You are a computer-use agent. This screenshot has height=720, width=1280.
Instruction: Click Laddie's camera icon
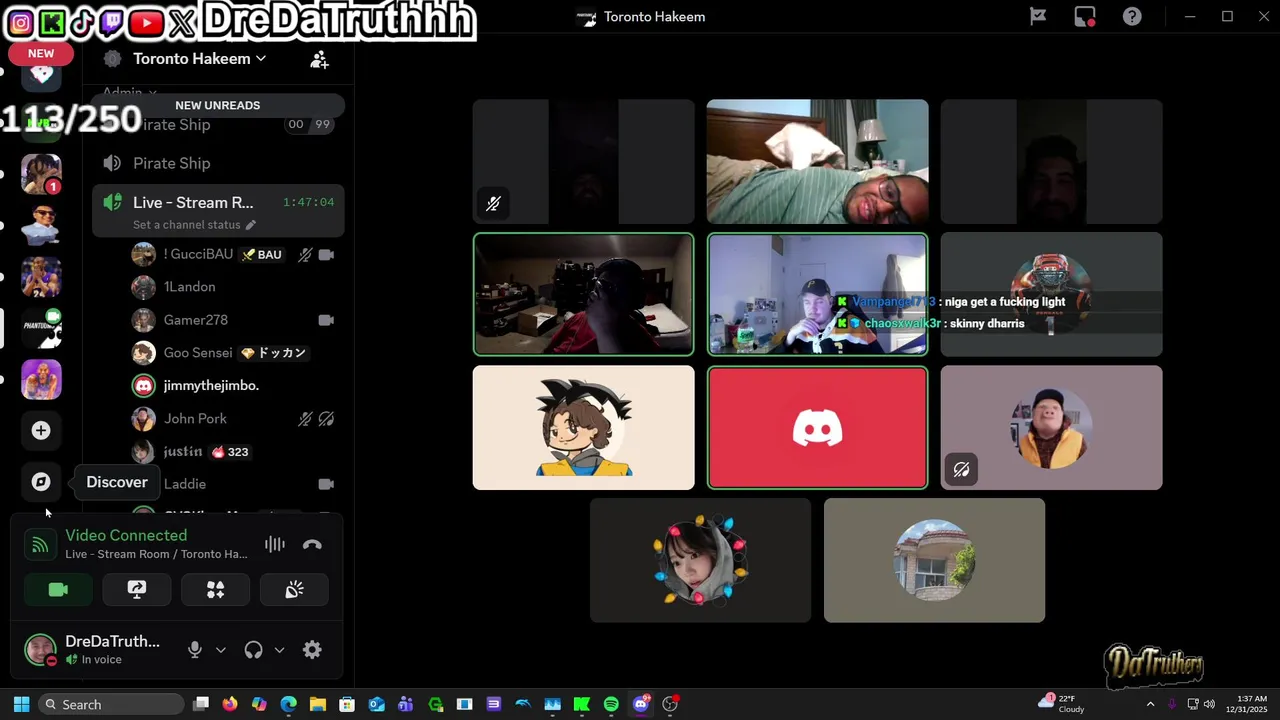tap(326, 484)
